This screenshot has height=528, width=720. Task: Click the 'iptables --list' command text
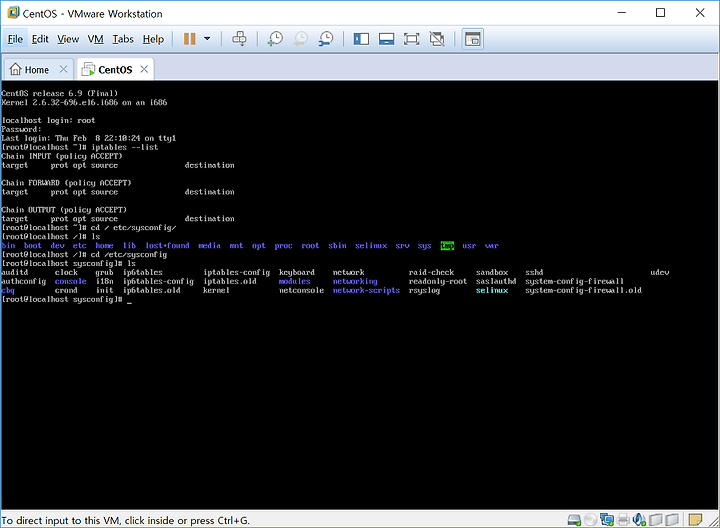click(x=124, y=147)
